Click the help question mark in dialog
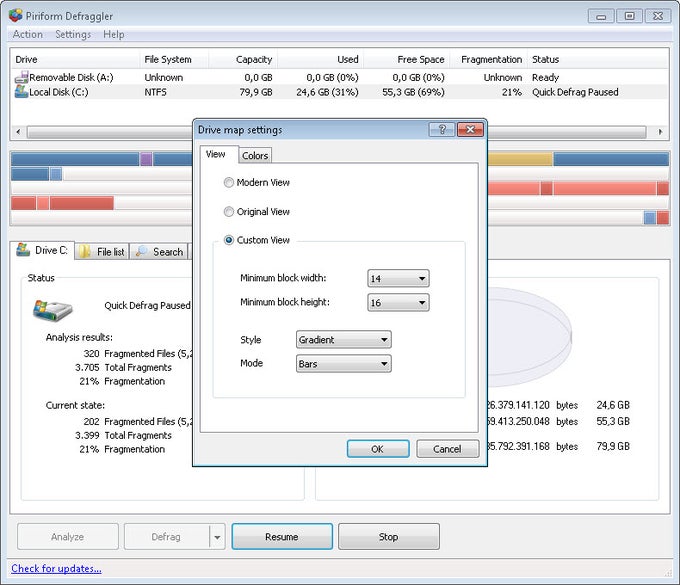The width and height of the screenshot is (680, 585). tap(441, 129)
